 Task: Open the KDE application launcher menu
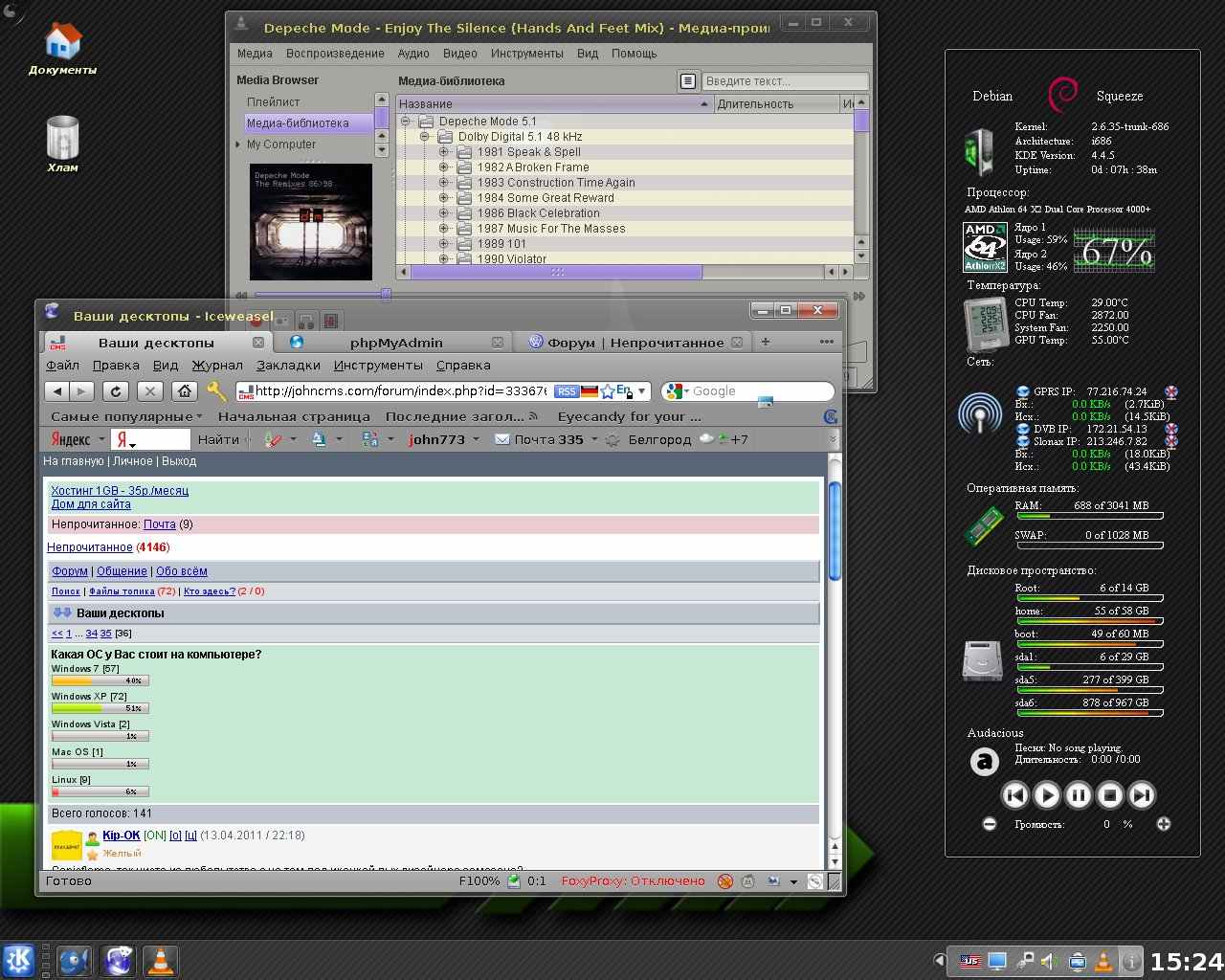(x=18, y=960)
